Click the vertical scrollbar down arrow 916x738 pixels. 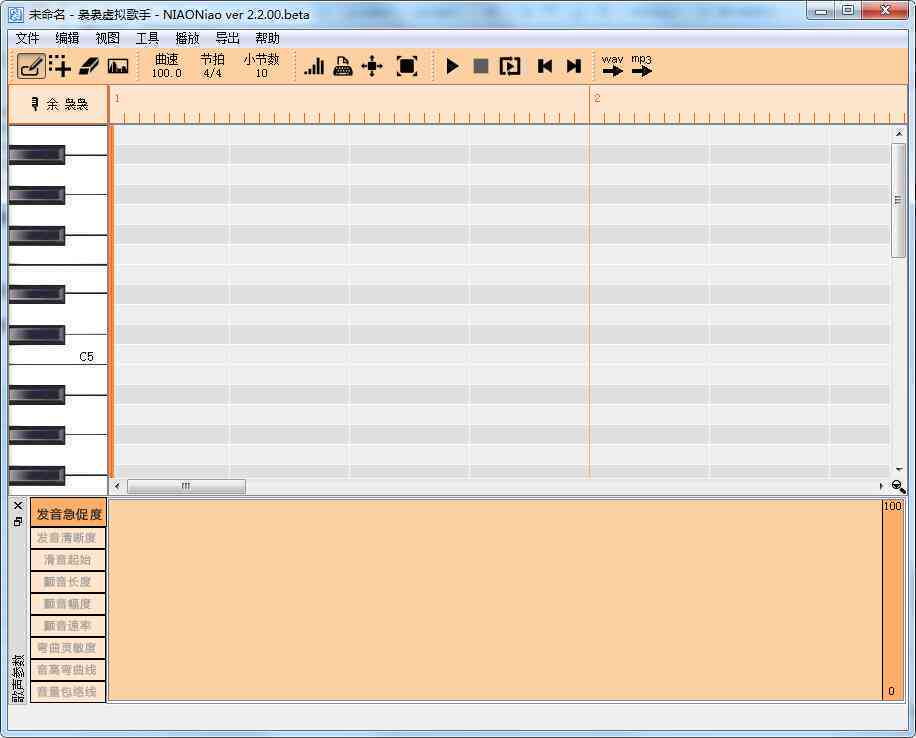[898, 469]
